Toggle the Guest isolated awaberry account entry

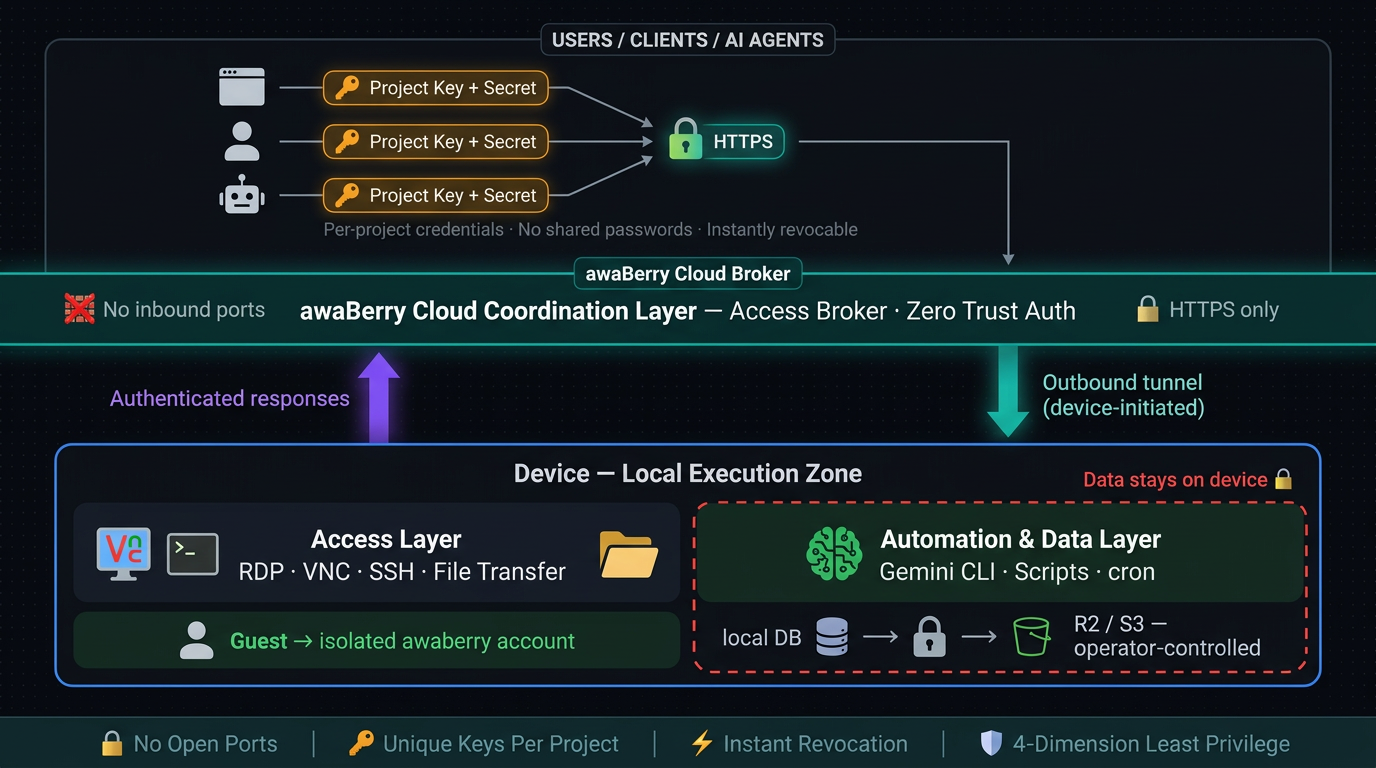(376, 641)
